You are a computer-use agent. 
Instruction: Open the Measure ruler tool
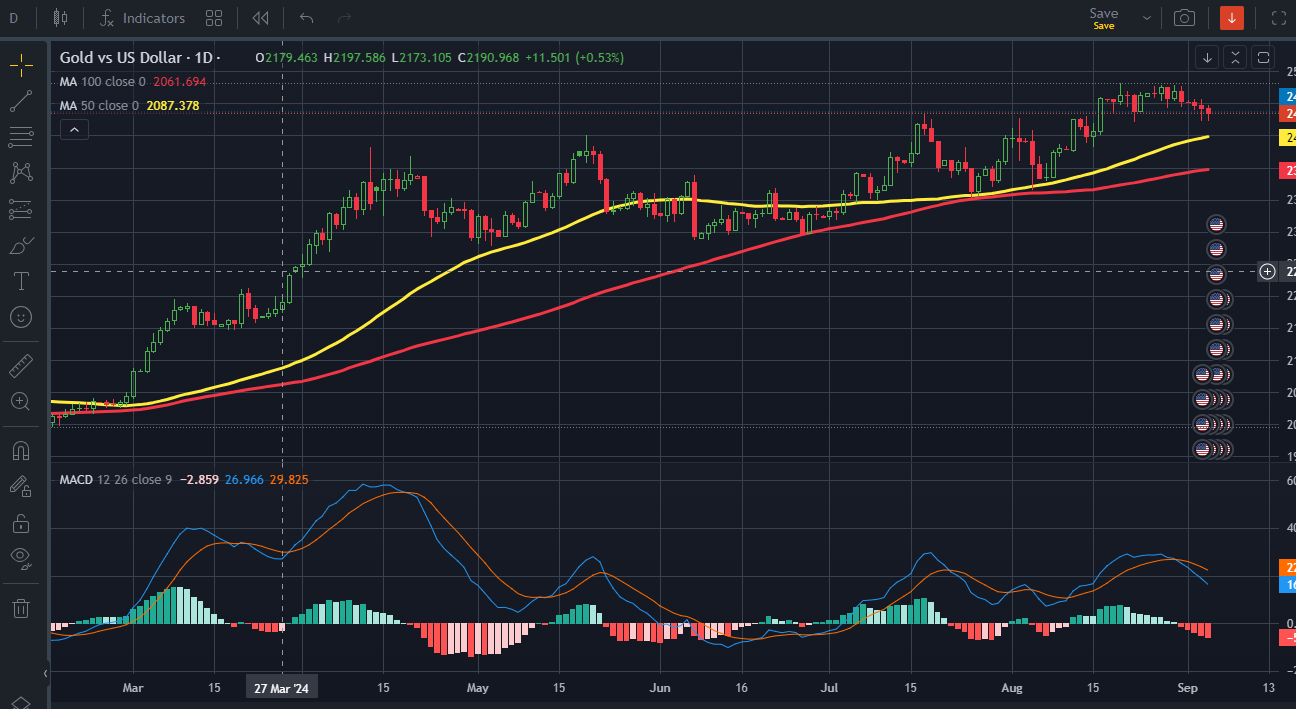pyautogui.click(x=22, y=364)
